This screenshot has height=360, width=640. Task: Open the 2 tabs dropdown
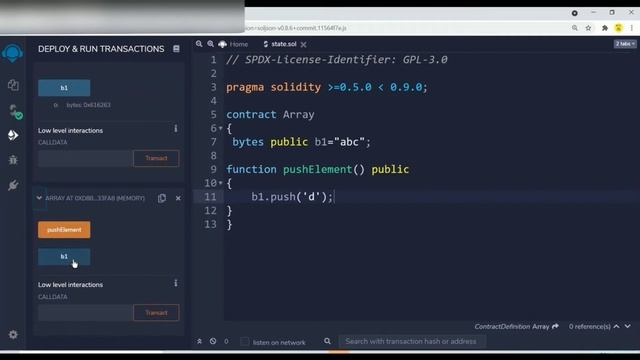(625, 44)
